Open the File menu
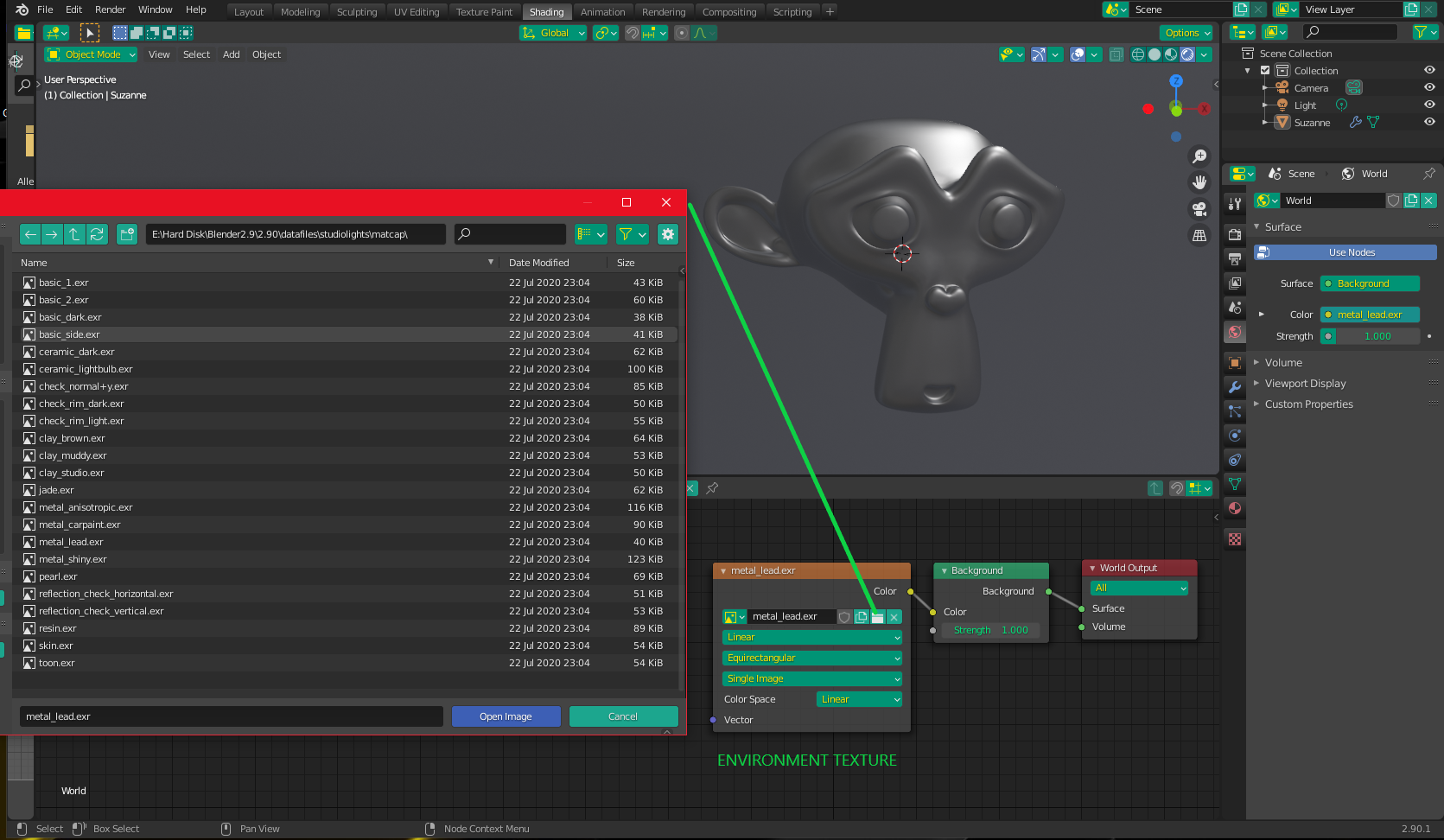 45,10
